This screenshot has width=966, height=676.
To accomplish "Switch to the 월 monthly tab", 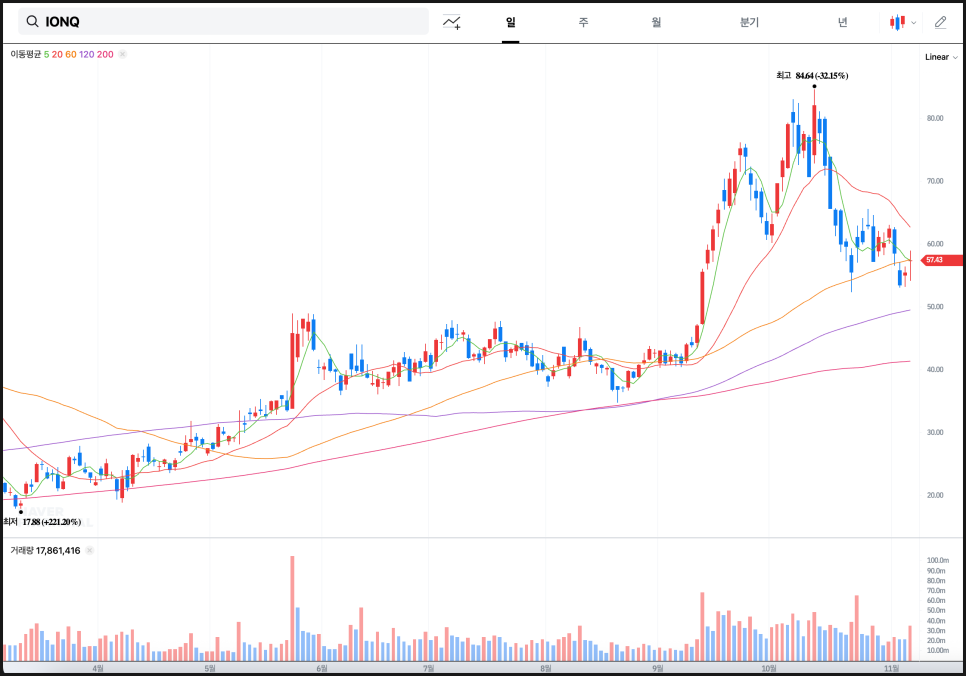I will (x=656, y=22).
